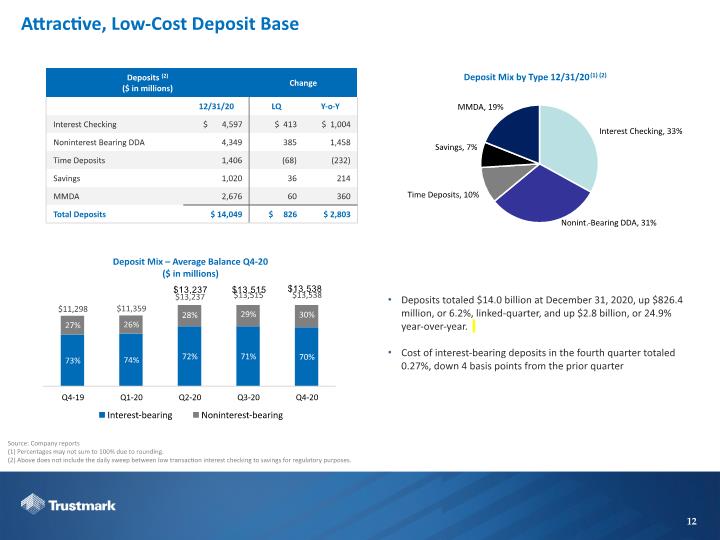Viewport: 720px width, 540px height.
Task: Click the 'Nonint.-Bearing DDA, 31%' pie label
Action: click(609, 223)
